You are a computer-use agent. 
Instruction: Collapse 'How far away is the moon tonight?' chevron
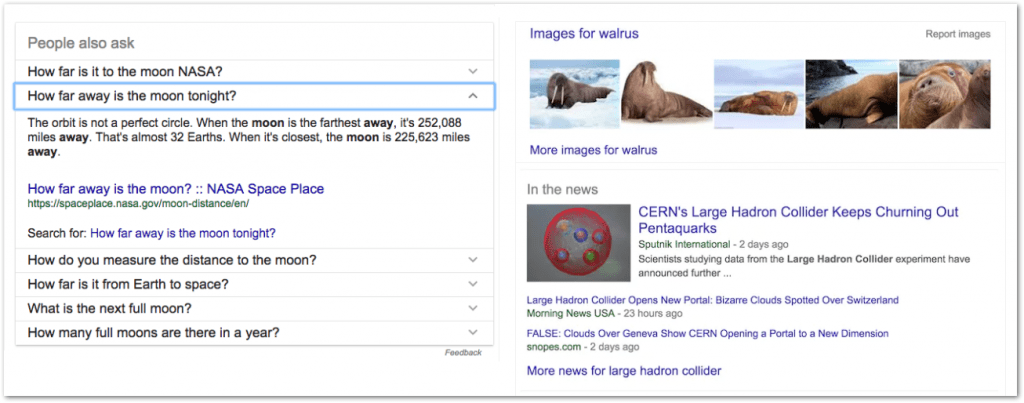coord(473,96)
